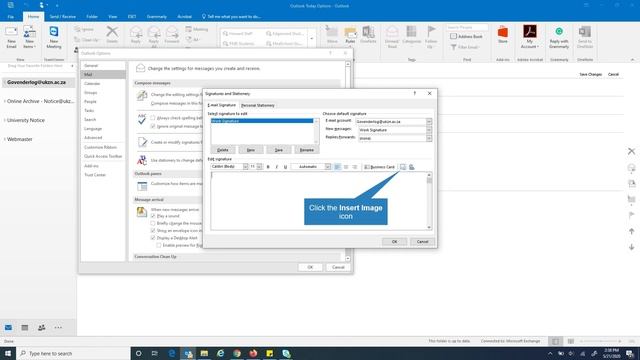Open My Account Adobe dropdown in ribbon
The width and height of the screenshot is (640, 360).
pos(530,37)
